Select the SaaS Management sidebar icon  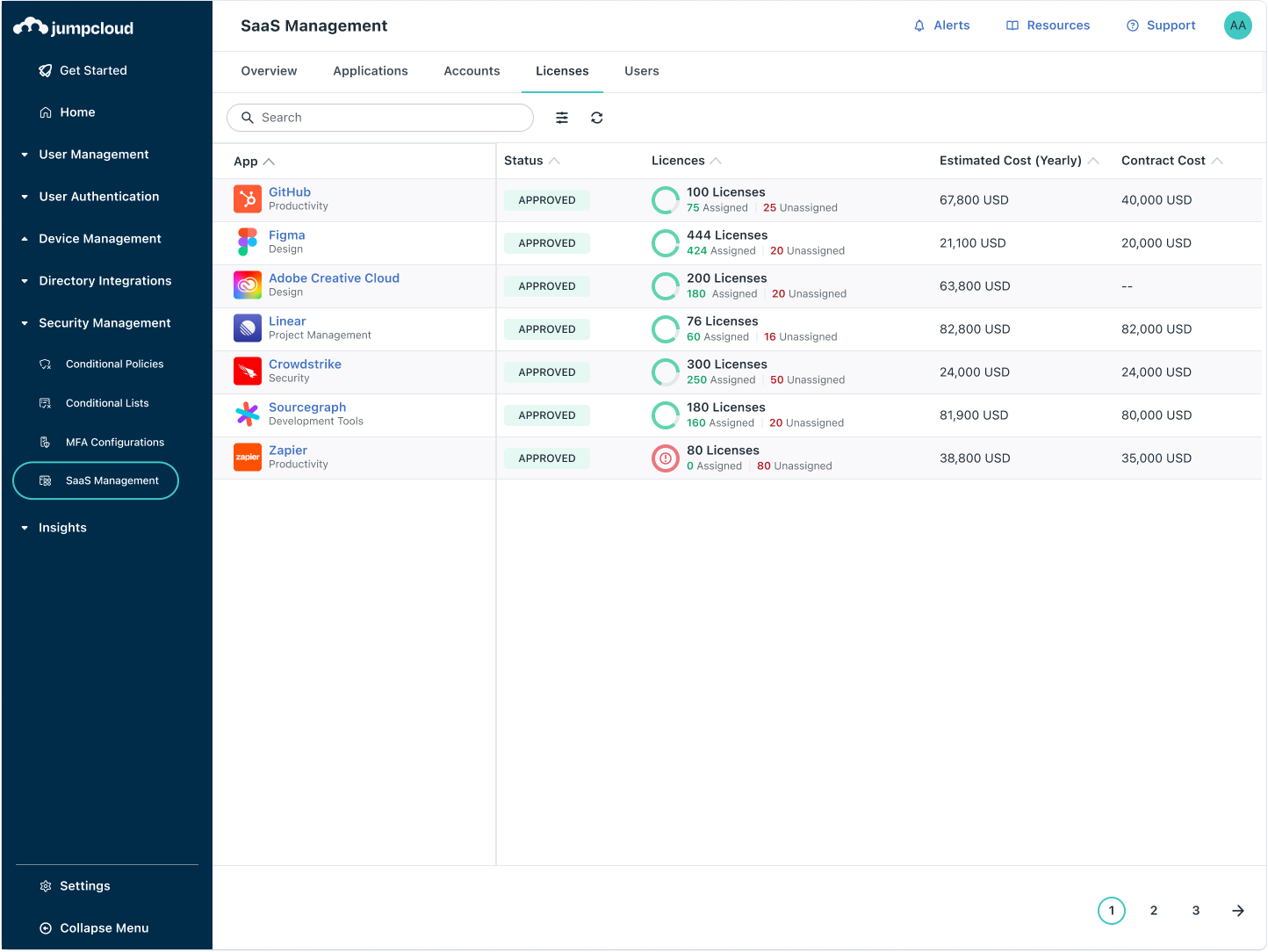coord(45,480)
